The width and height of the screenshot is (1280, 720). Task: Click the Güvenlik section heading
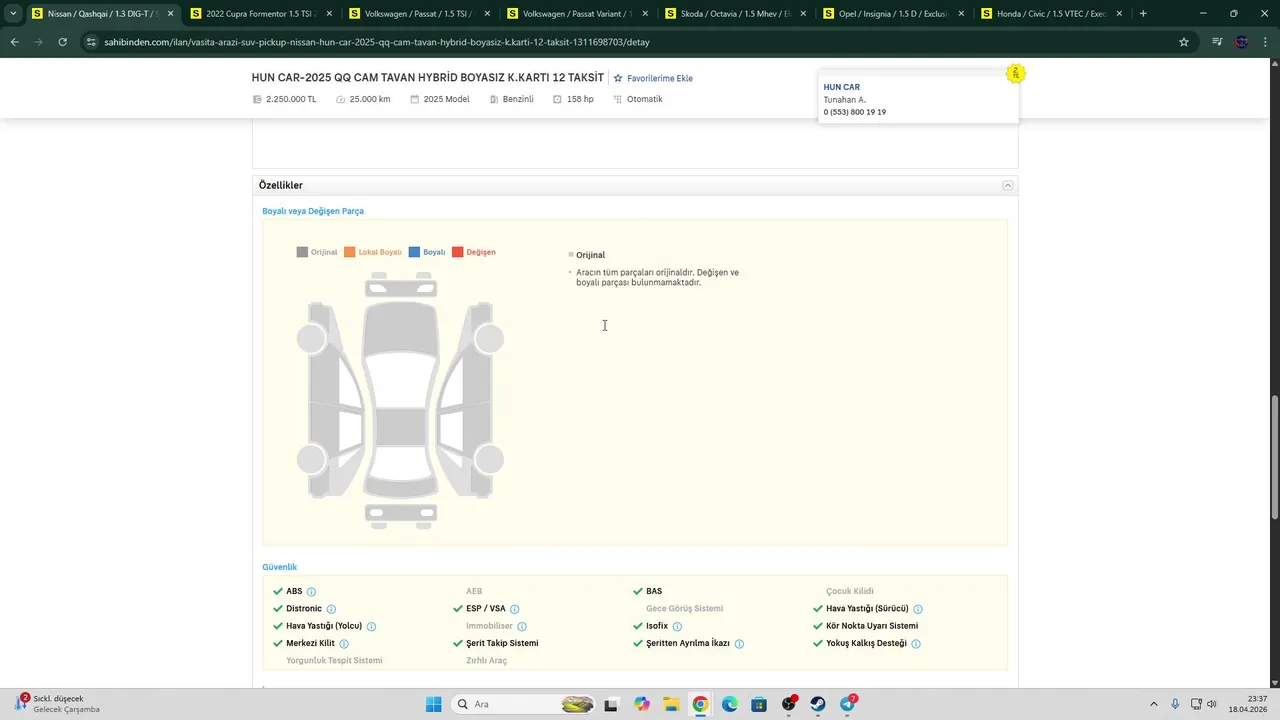point(279,567)
